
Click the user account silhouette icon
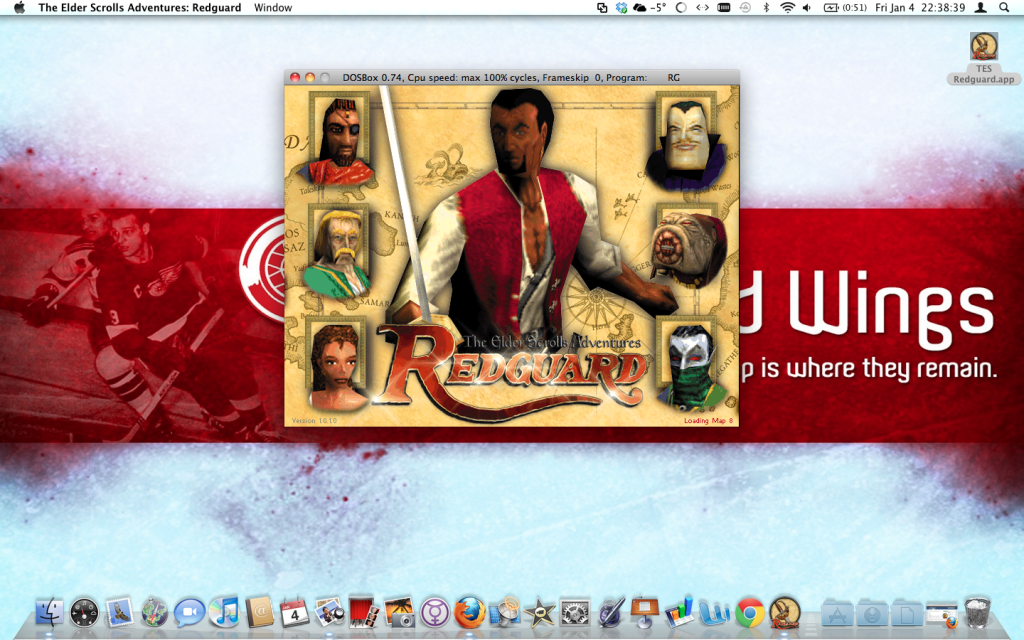tap(981, 8)
